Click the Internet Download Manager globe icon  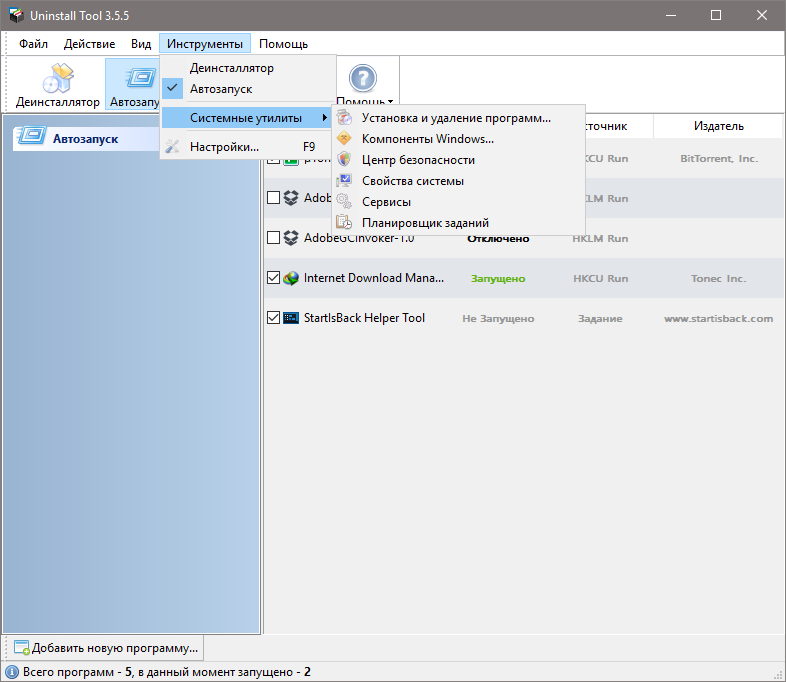(291, 278)
